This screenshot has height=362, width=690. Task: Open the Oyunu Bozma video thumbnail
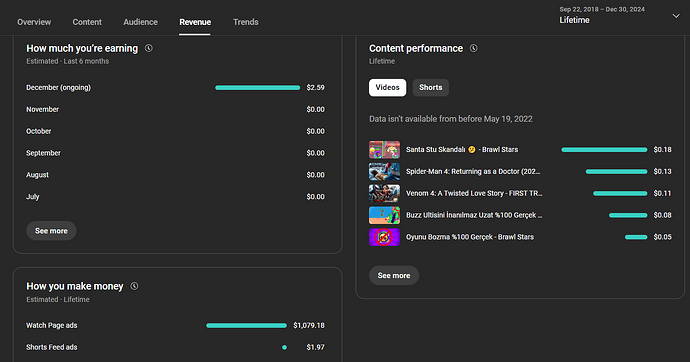pos(384,237)
